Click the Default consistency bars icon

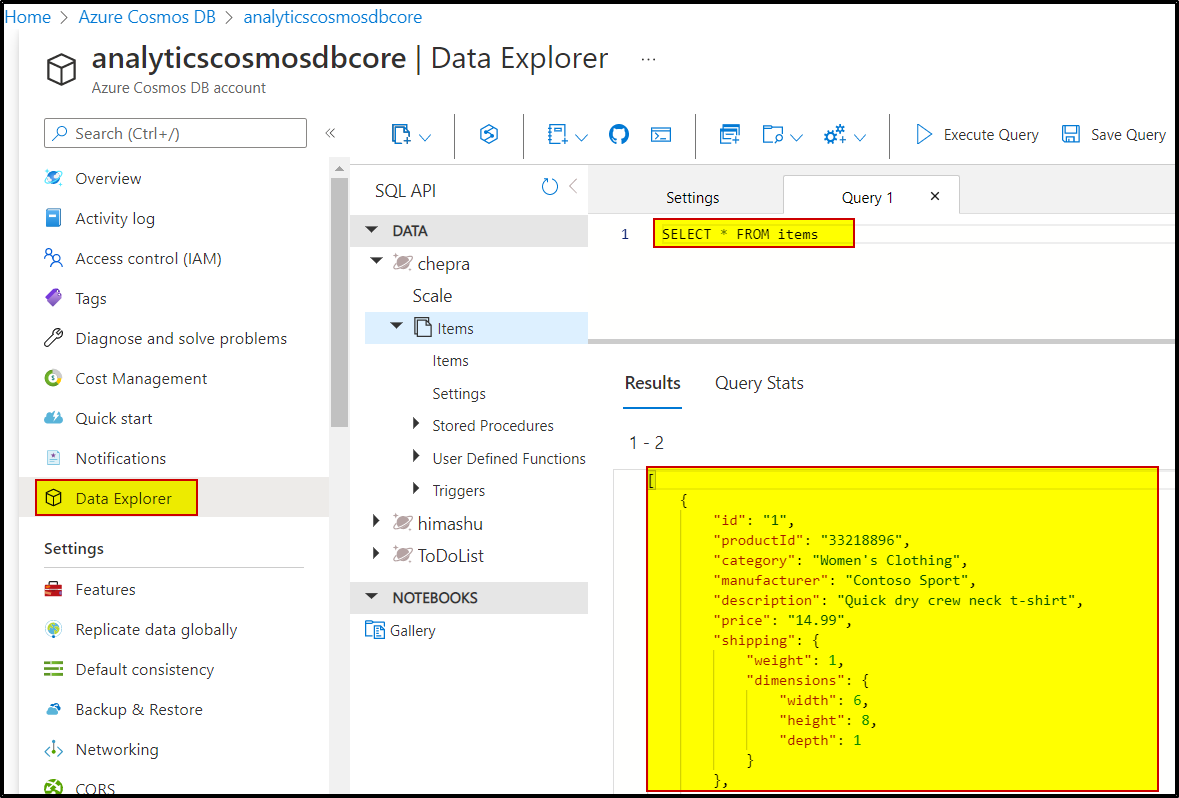53,669
